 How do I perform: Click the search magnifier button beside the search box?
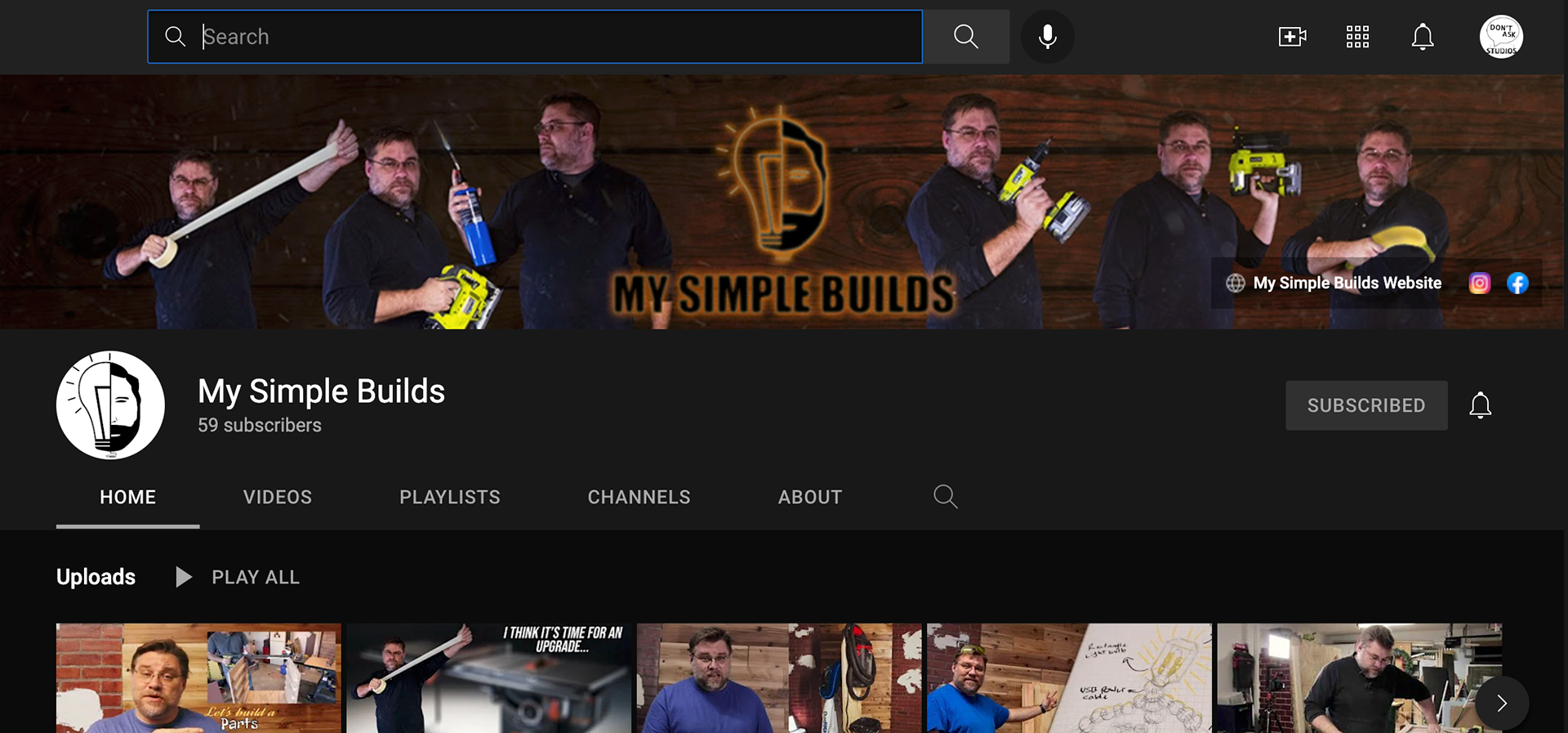(966, 37)
